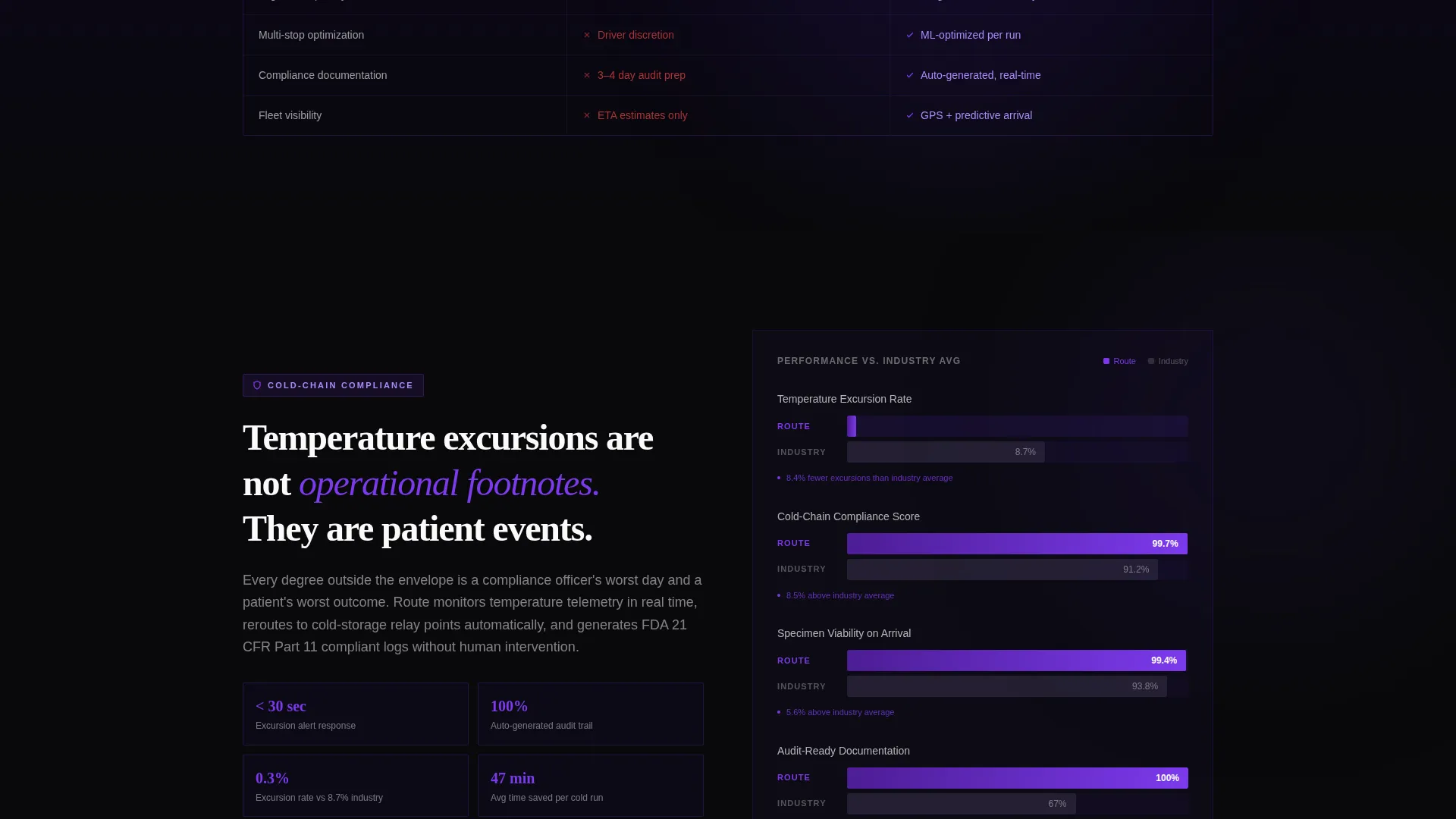Click the Route bar for Temperature Excursion Rate

(852, 426)
